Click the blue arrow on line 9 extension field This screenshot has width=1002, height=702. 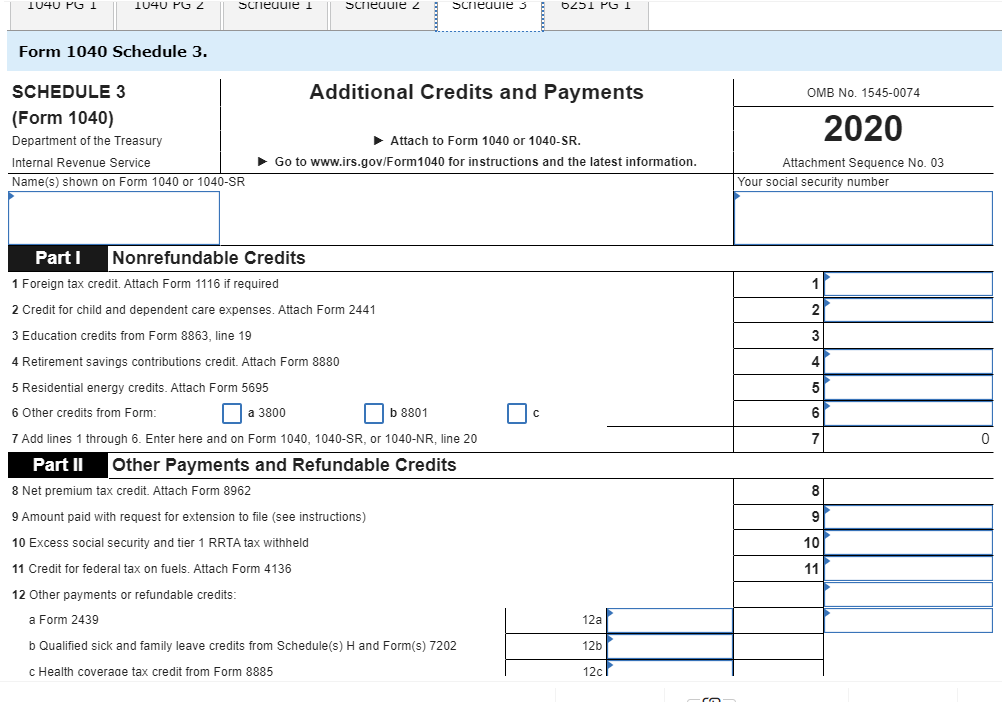(827, 510)
